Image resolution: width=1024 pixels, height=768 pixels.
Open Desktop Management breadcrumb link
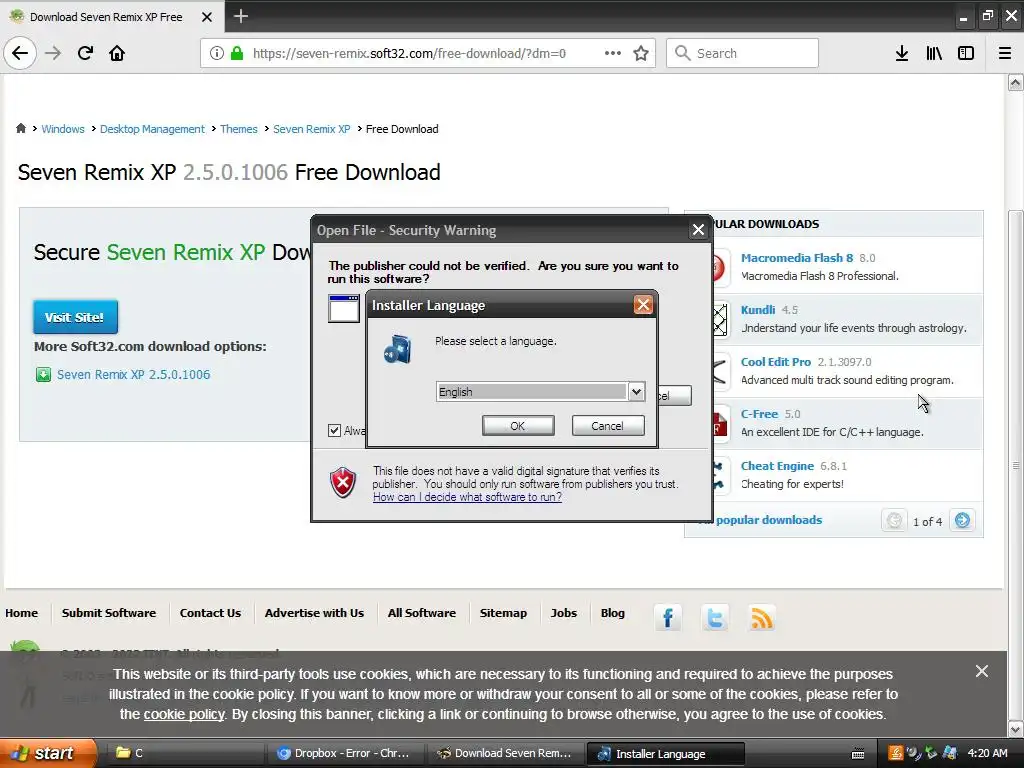coord(152,129)
